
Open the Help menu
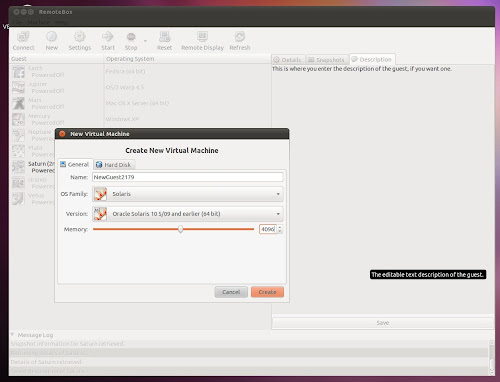tap(61, 22)
